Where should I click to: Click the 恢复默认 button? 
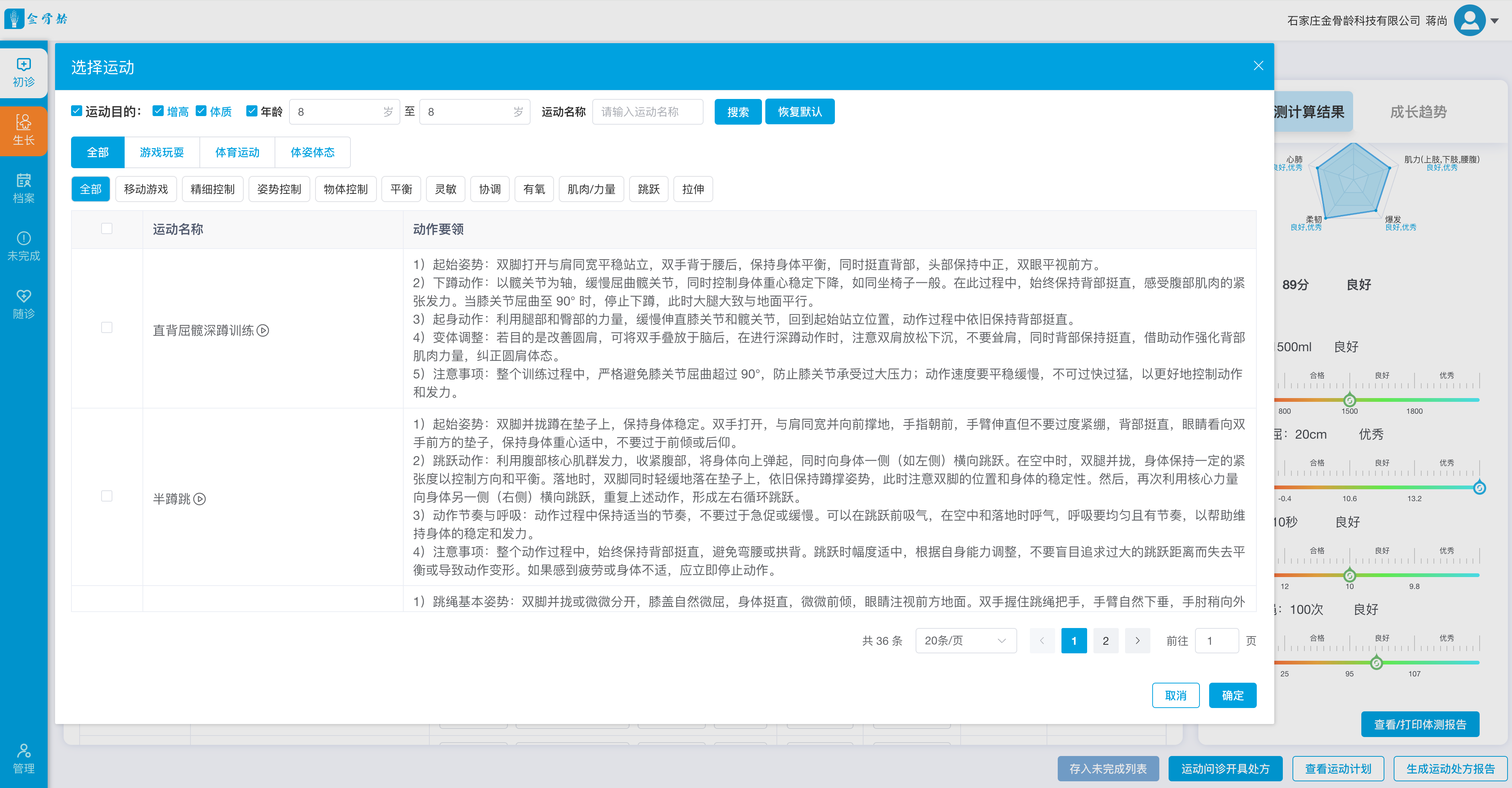[800, 112]
